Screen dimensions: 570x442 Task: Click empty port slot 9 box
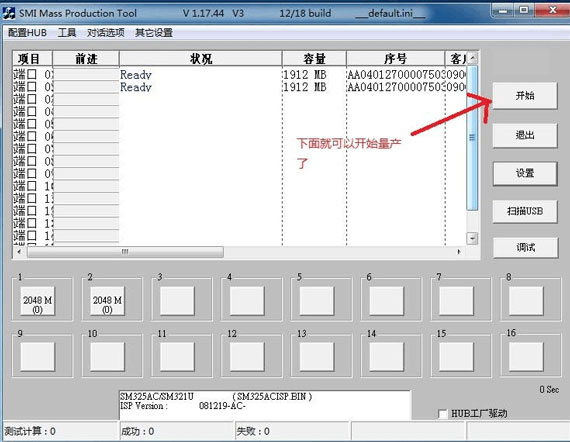click(x=37, y=357)
